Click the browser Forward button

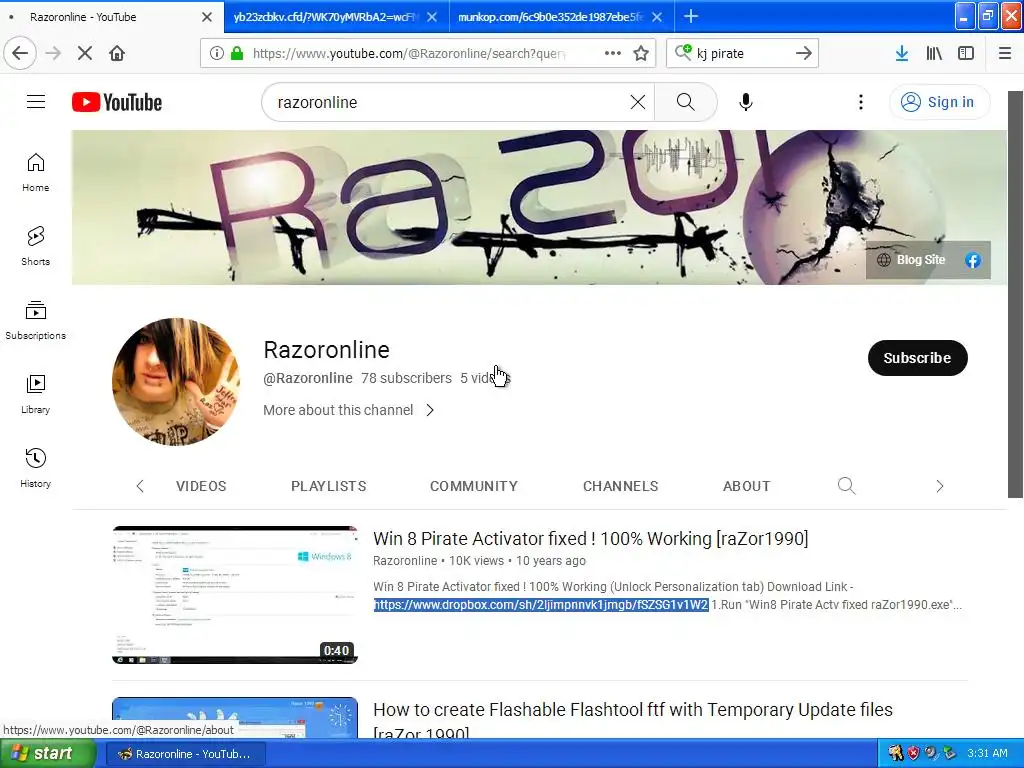(53, 53)
